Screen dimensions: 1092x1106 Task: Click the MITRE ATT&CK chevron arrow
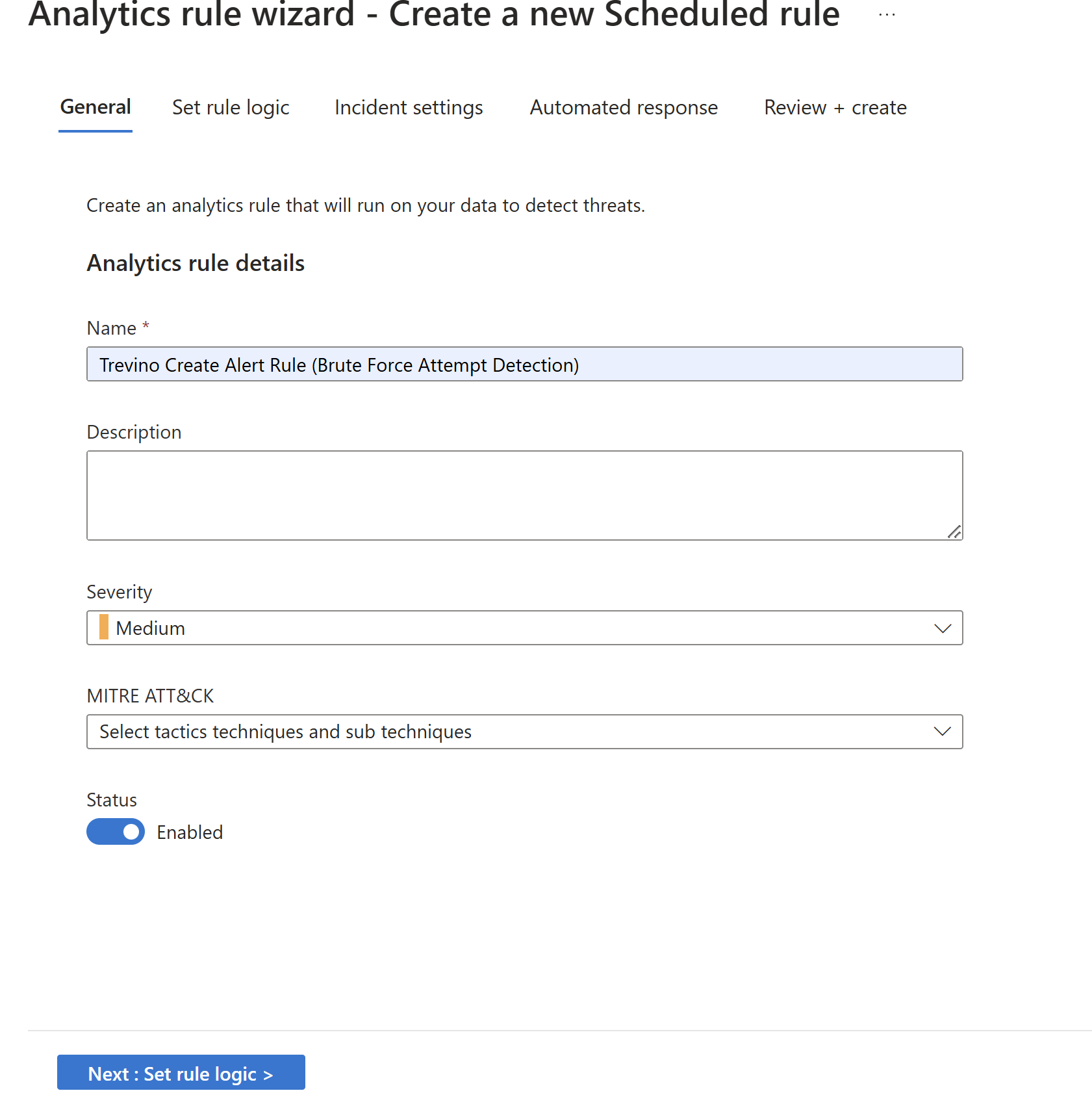(942, 732)
